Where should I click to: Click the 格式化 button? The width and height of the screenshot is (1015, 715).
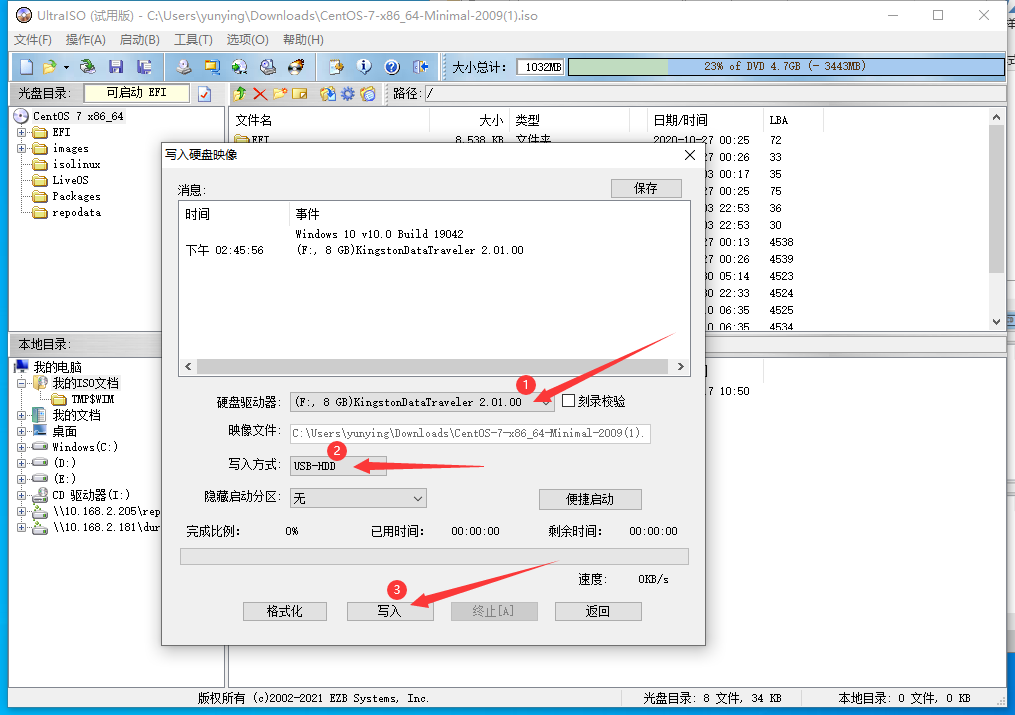pyautogui.click(x=285, y=611)
